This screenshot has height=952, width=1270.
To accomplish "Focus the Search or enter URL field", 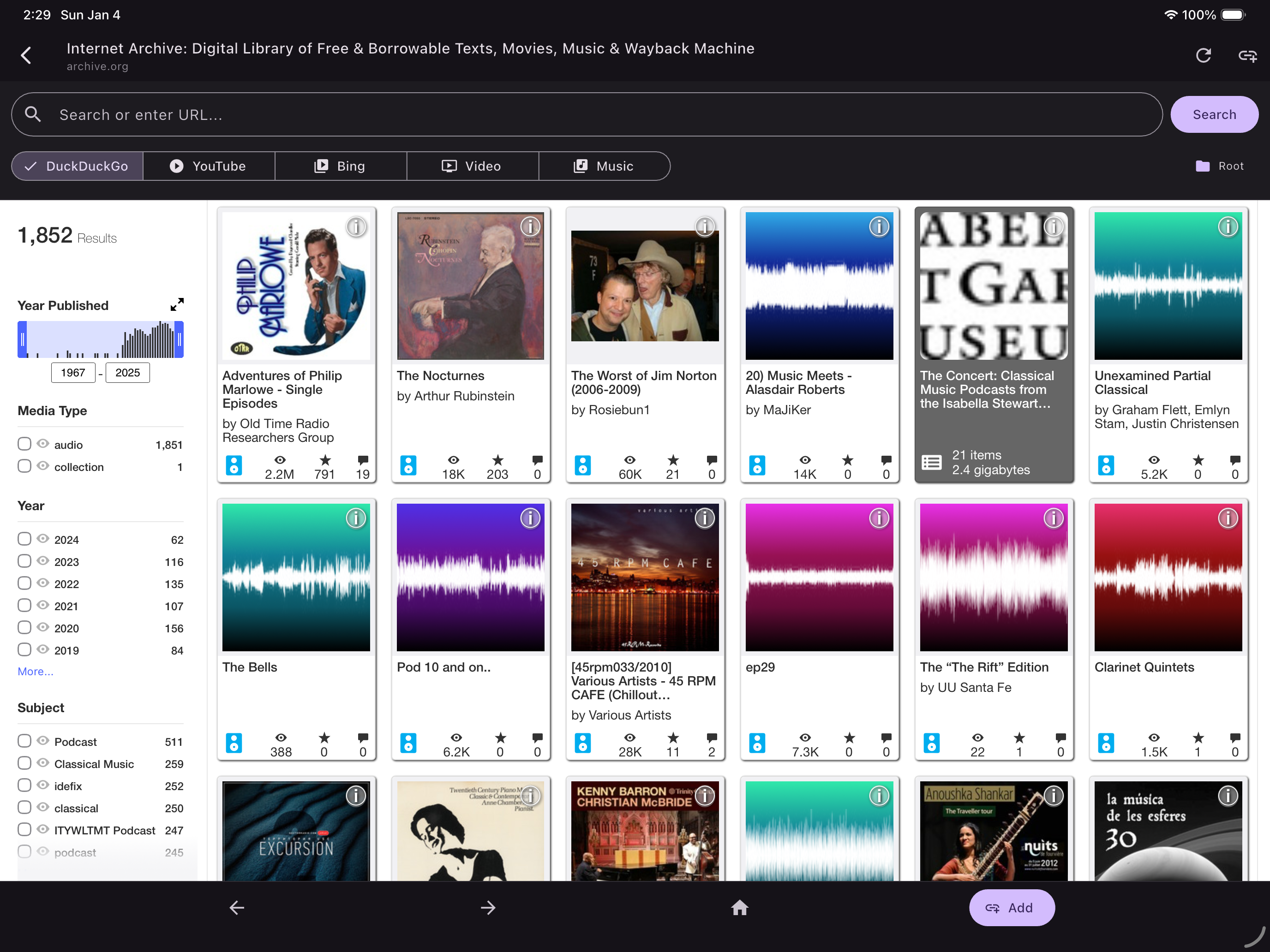I will pos(586,115).
